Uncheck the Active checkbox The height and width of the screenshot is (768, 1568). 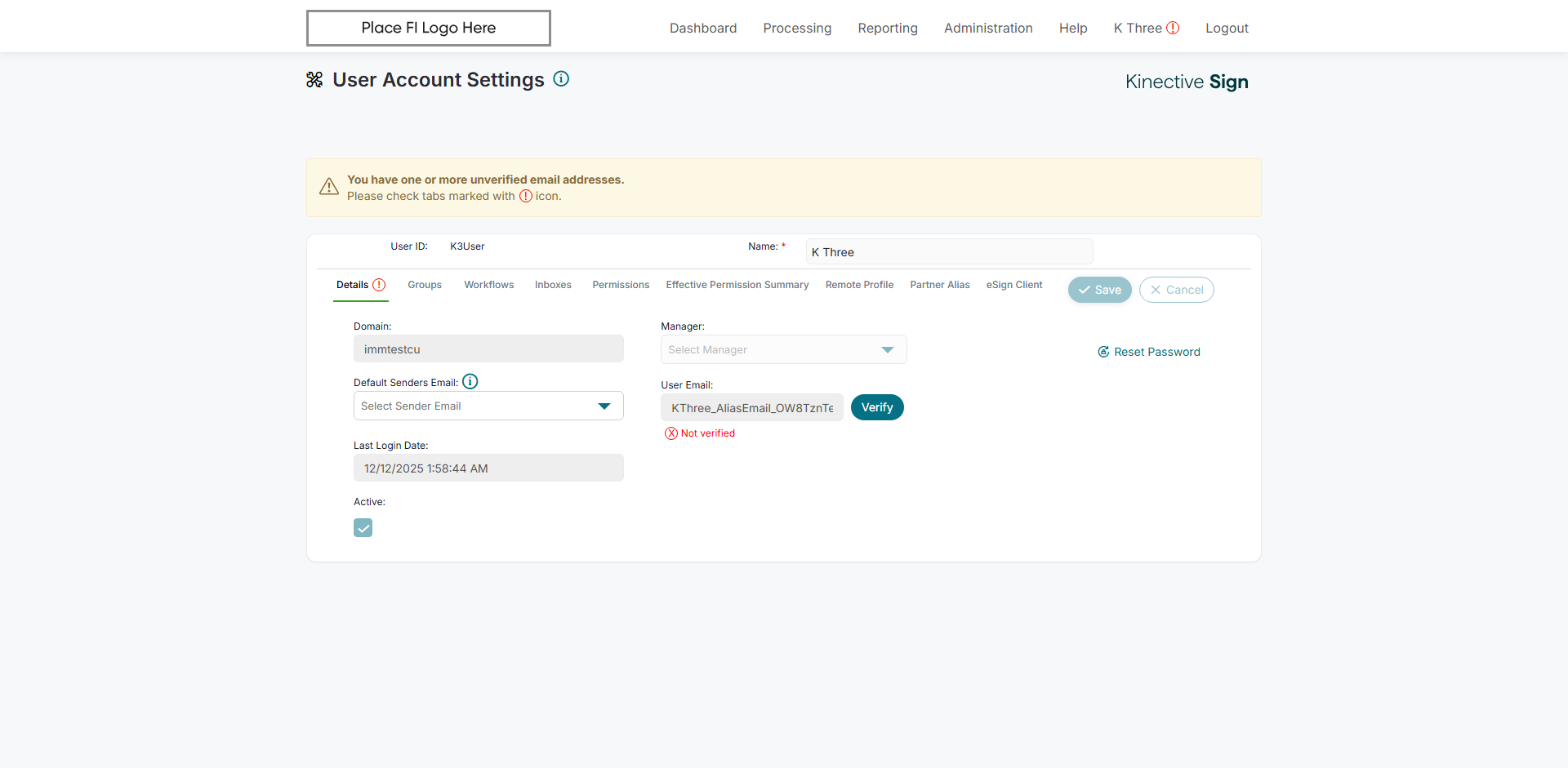point(363,528)
